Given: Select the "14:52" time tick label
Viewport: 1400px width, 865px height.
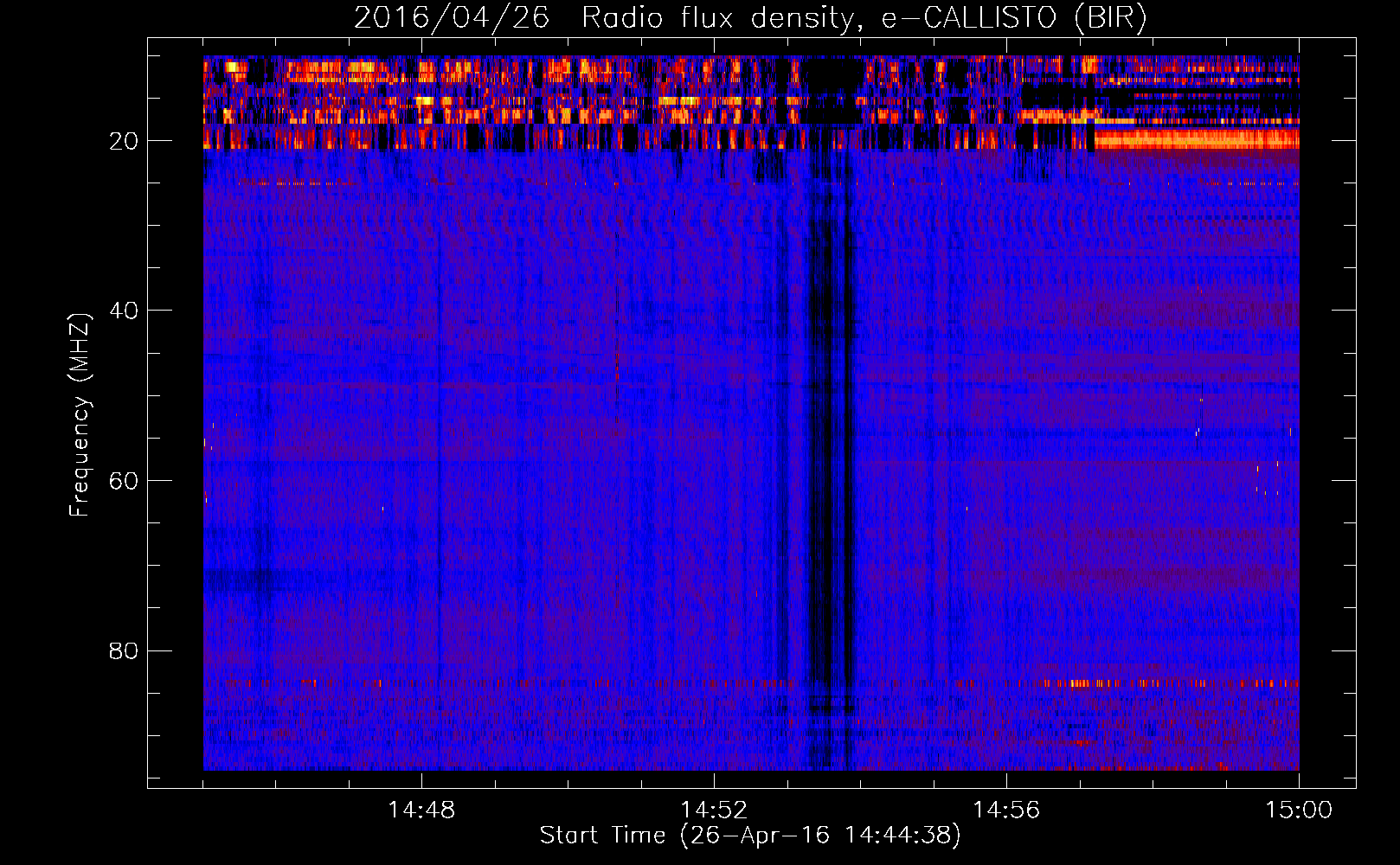Looking at the screenshot, I should (x=714, y=811).
